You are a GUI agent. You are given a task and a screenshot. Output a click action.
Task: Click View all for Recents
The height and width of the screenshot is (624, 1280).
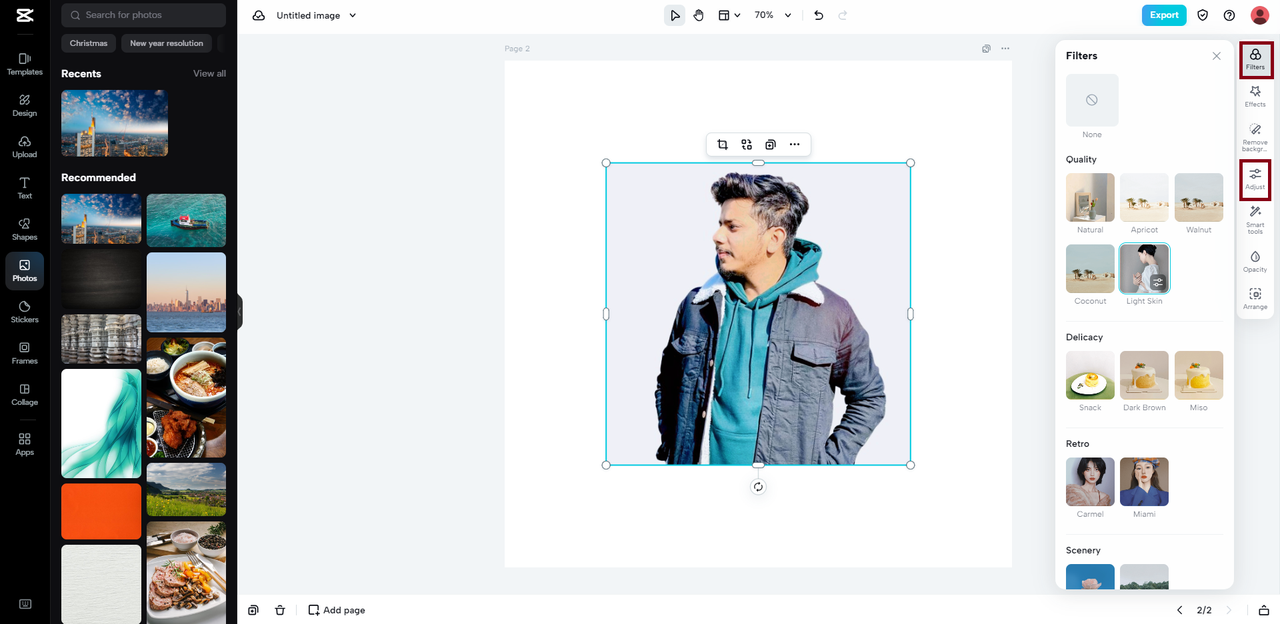pos(209,73)
